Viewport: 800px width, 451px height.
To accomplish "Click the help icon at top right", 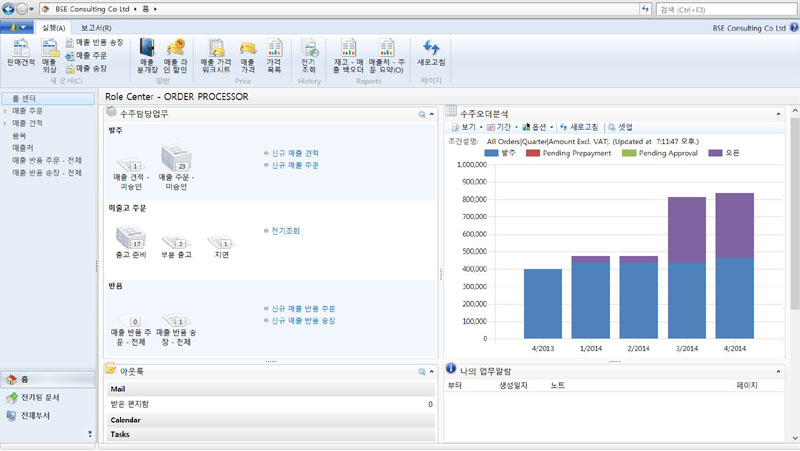I will point(794,28).
